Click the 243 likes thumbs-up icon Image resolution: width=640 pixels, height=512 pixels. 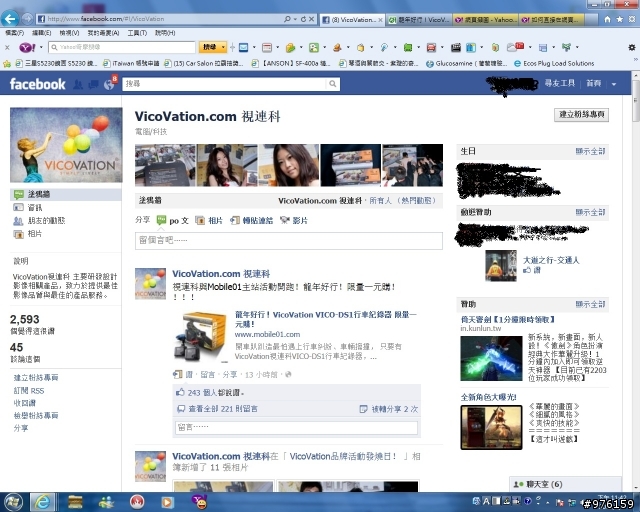(x=180, y=392)
